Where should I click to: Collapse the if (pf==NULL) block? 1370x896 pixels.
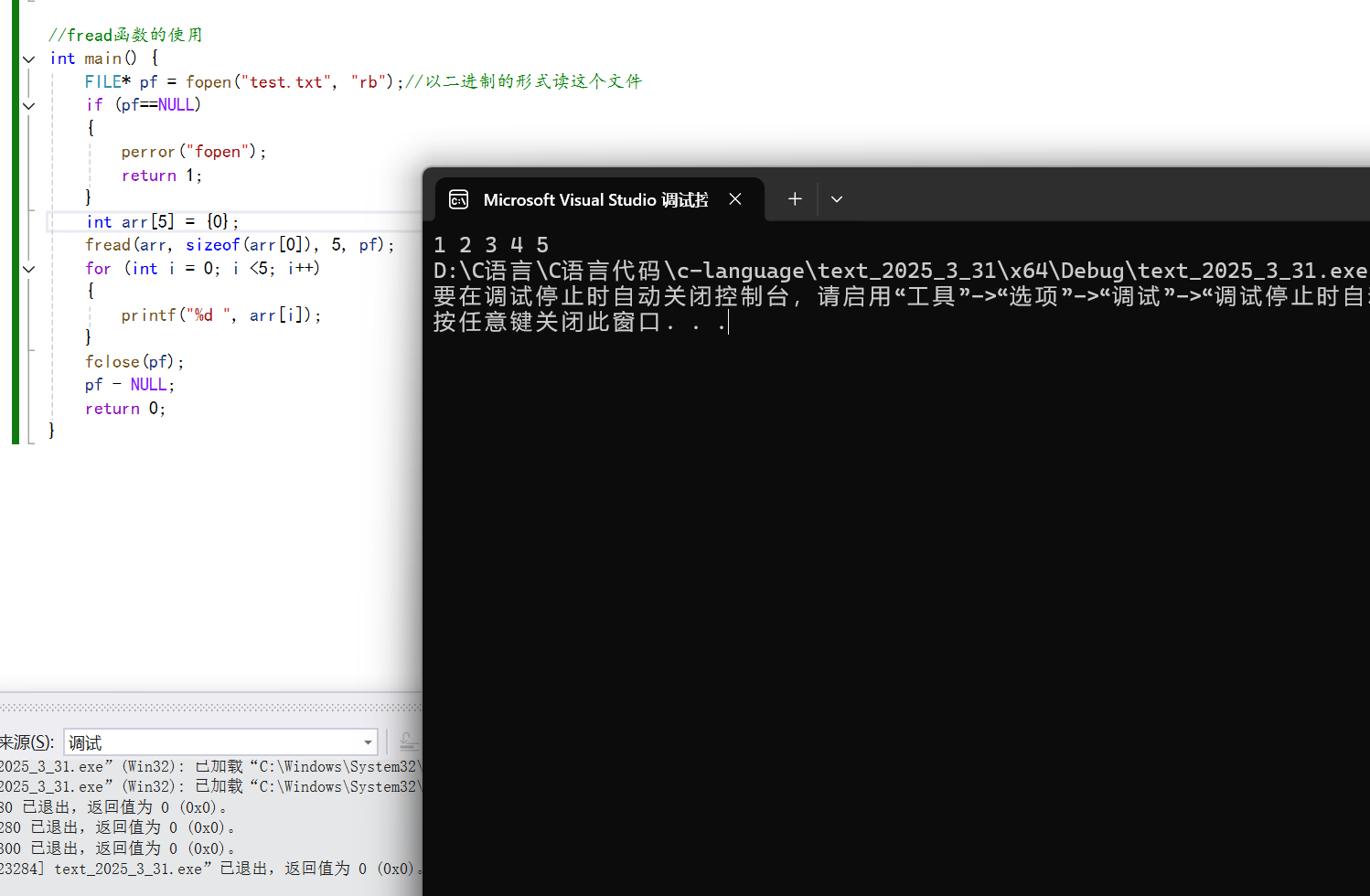click(29, 106)
